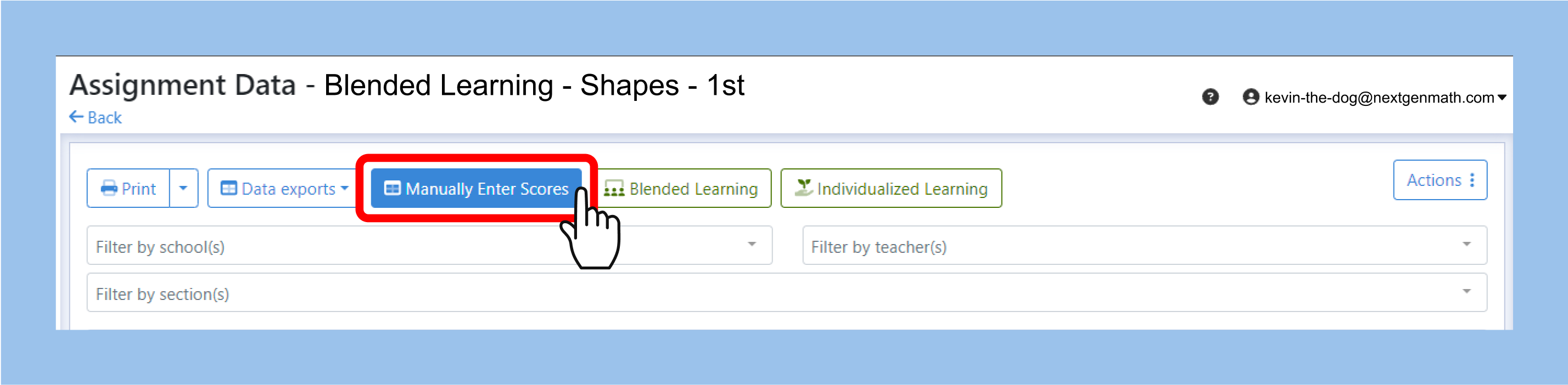Open the Print split-button dropdown arrow
The image size is (1568, 385).
tap(183, 189)
